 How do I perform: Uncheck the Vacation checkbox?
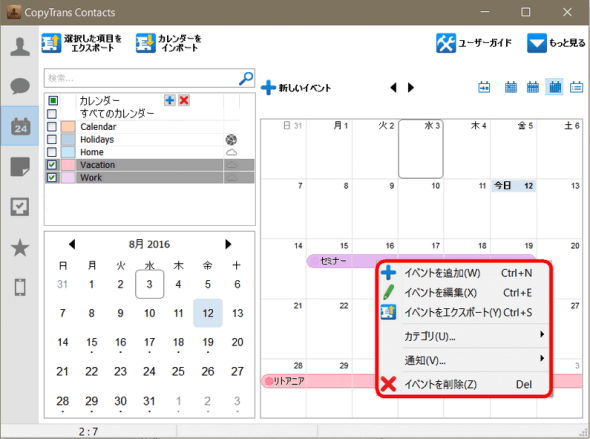[x=52, y=165]
